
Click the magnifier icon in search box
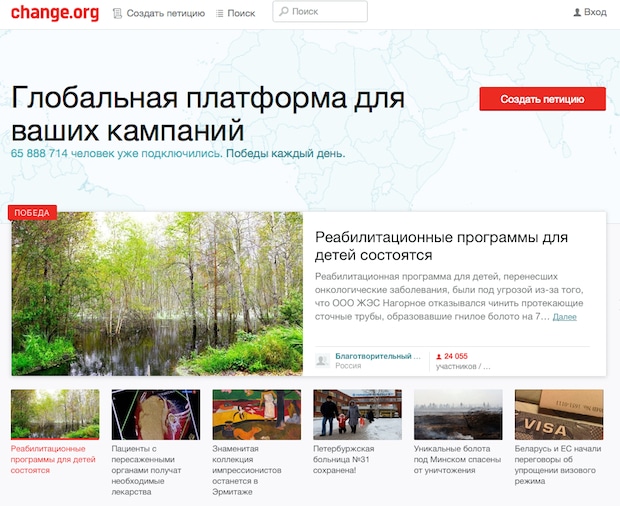(x=284, y=11)
